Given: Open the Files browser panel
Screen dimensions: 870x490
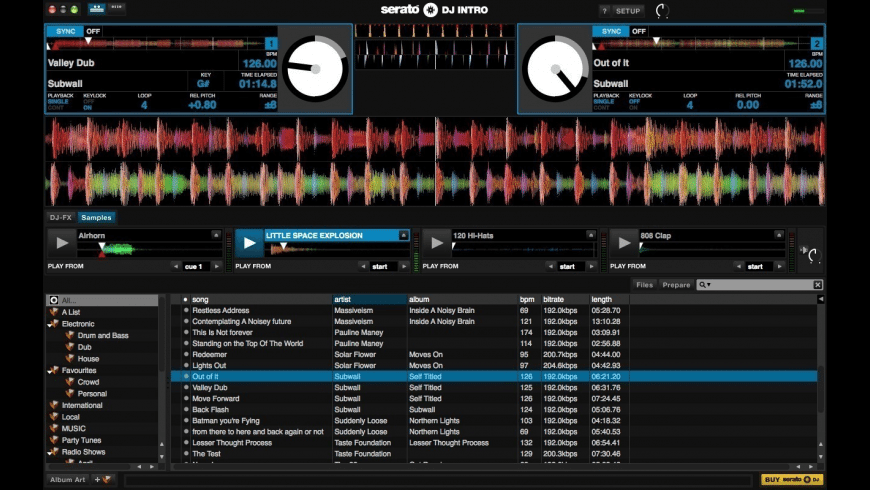Looking at the screenshot, I should [x=645, y=285].
